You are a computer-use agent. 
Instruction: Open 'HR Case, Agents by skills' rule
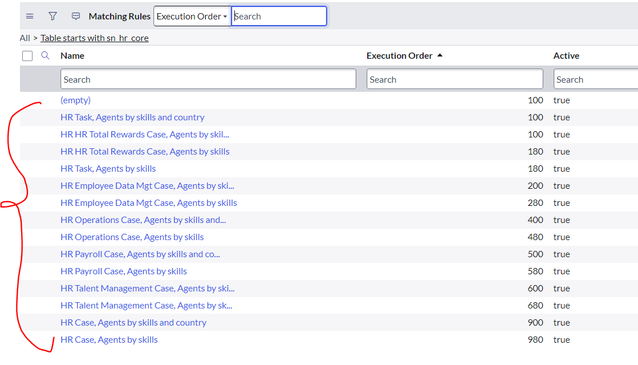tap(109, 339)
